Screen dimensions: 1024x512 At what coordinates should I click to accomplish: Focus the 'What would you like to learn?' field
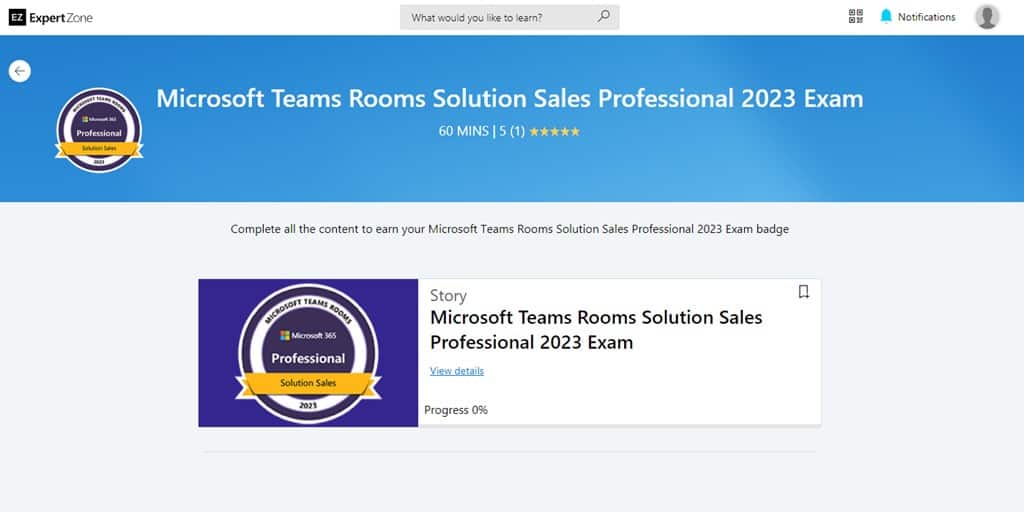point(500,17)
